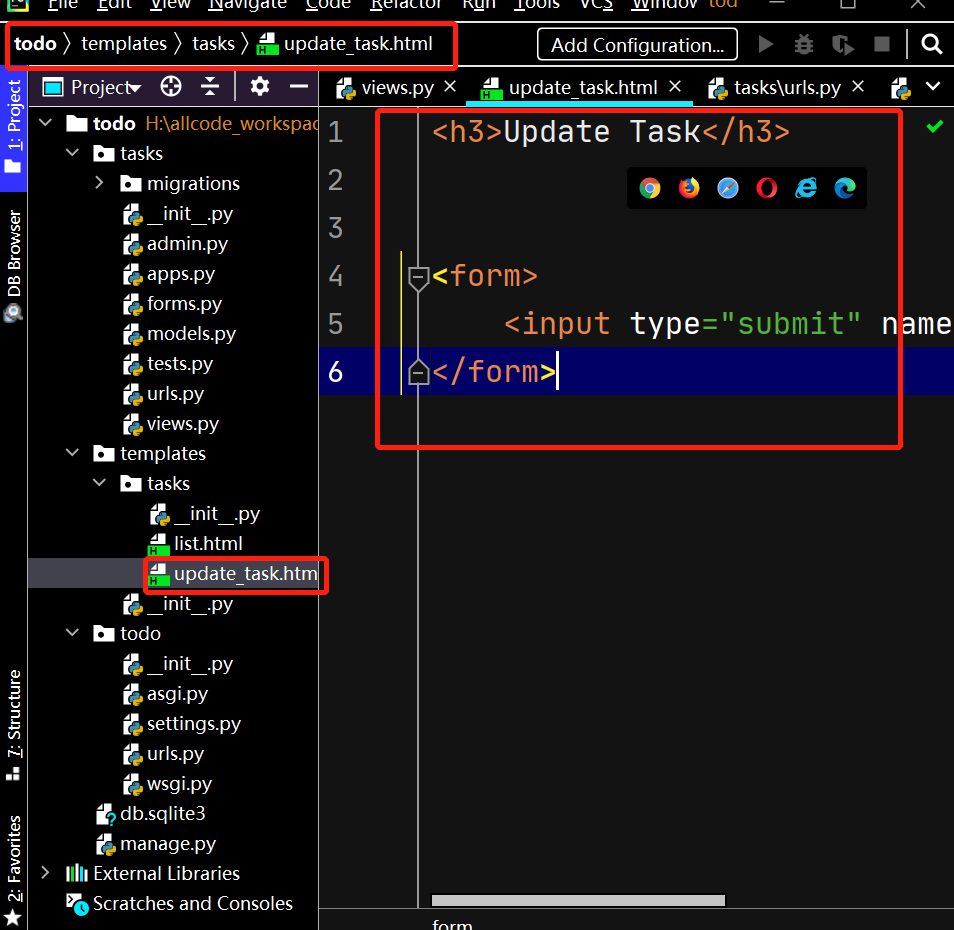Image resolution: width=954 pixels, height=930 pixels.
Task: Collapse the tasks folder under templates
Action: [x=99, y=483]
